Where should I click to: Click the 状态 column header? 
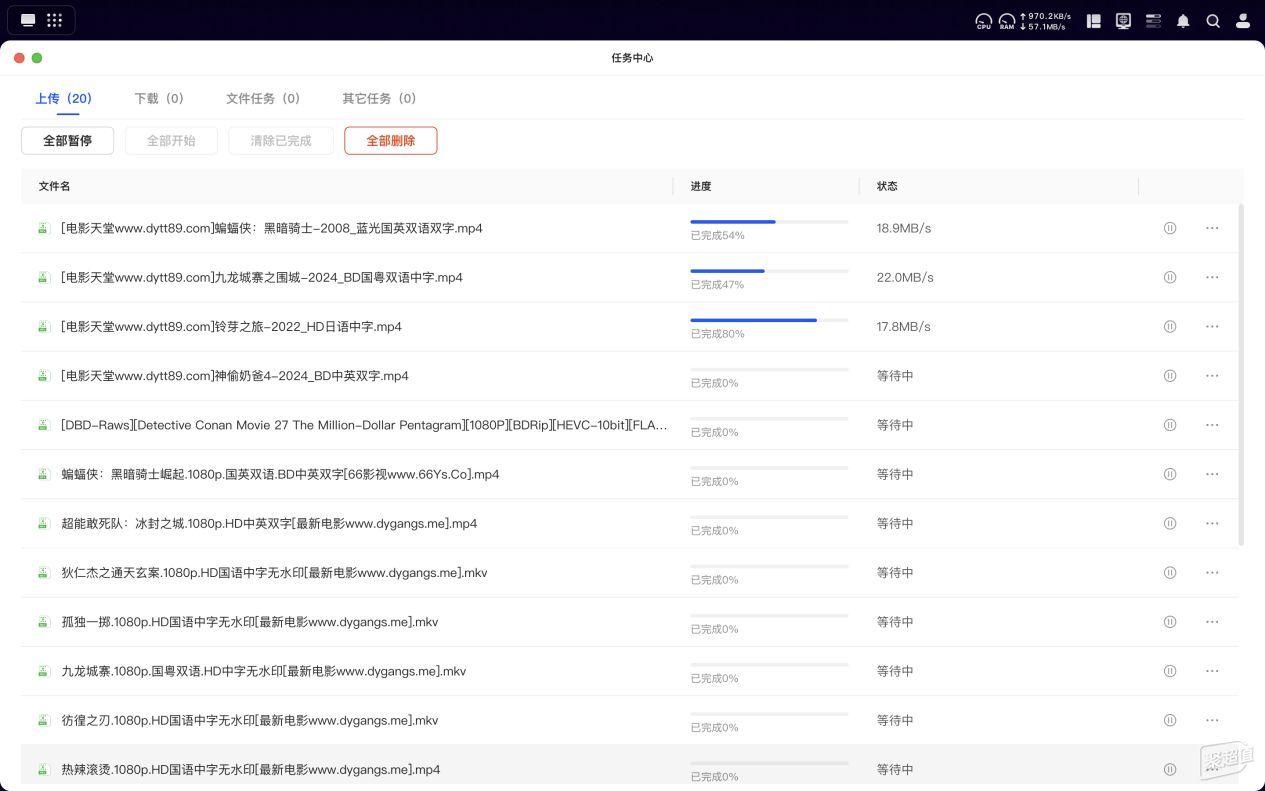tap(887, 186)
